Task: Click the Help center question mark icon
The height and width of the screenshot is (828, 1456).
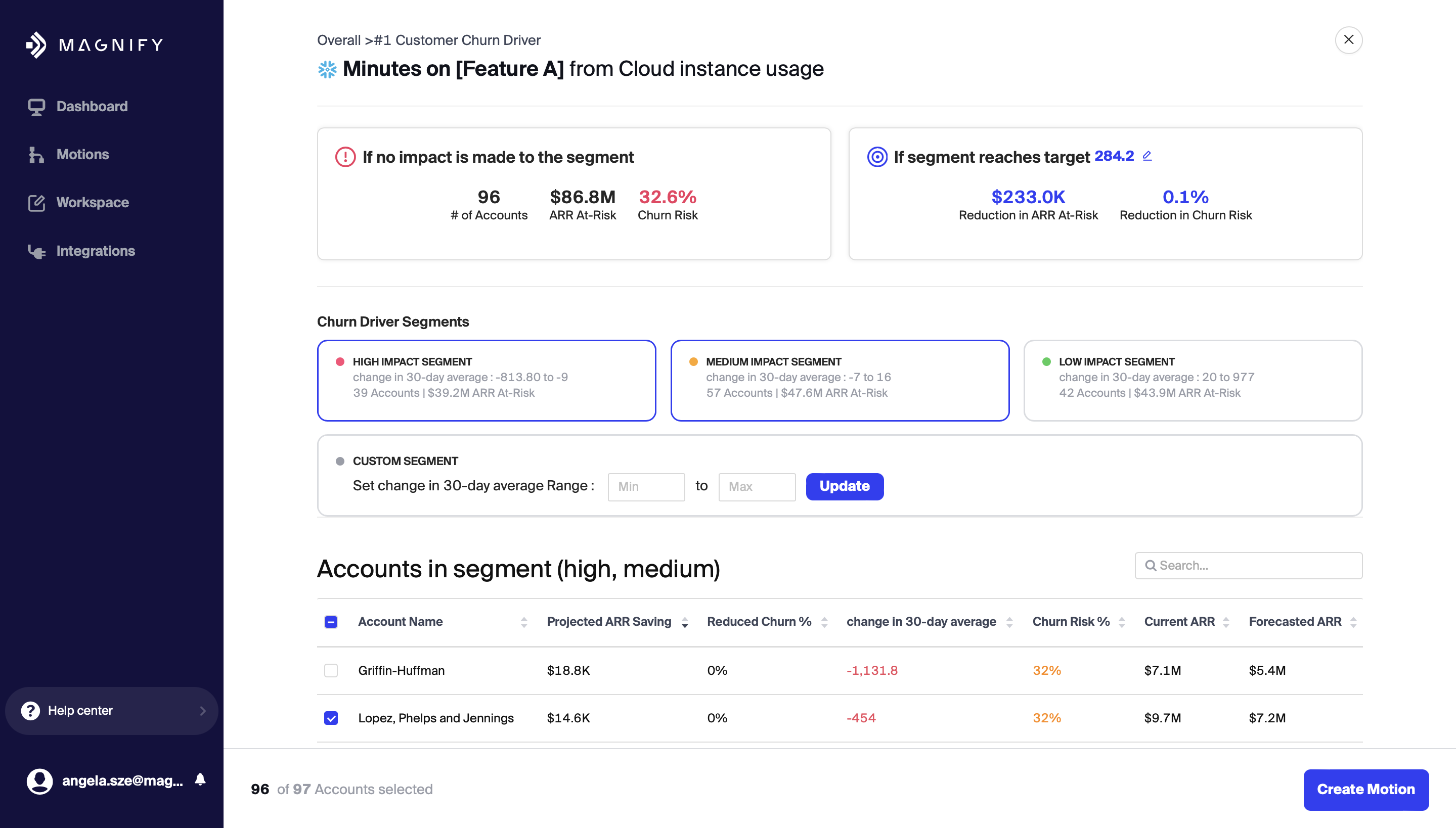Action: click(31, 710)
